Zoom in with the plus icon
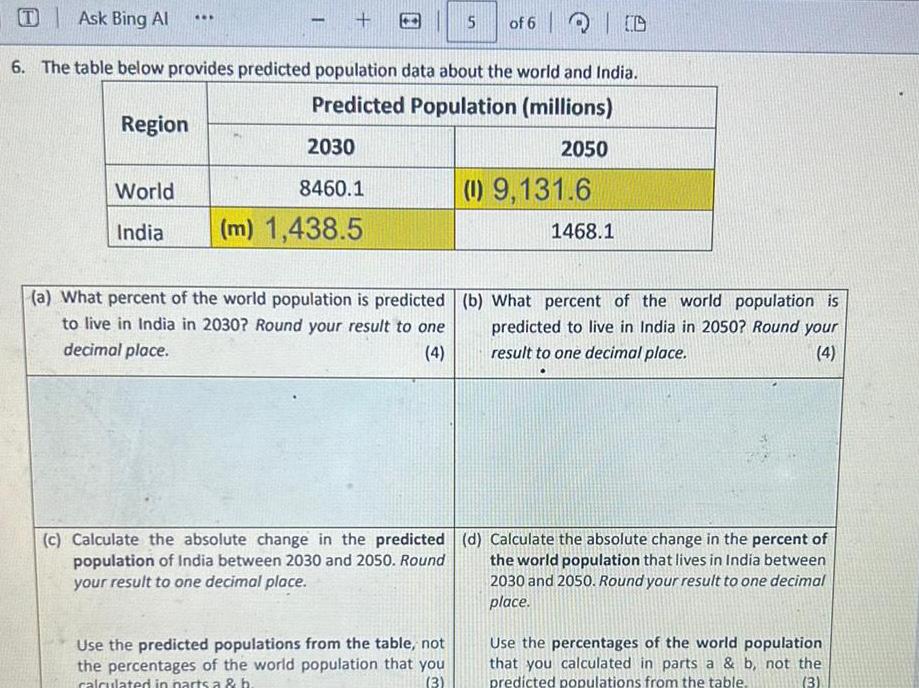 [363, 21]
